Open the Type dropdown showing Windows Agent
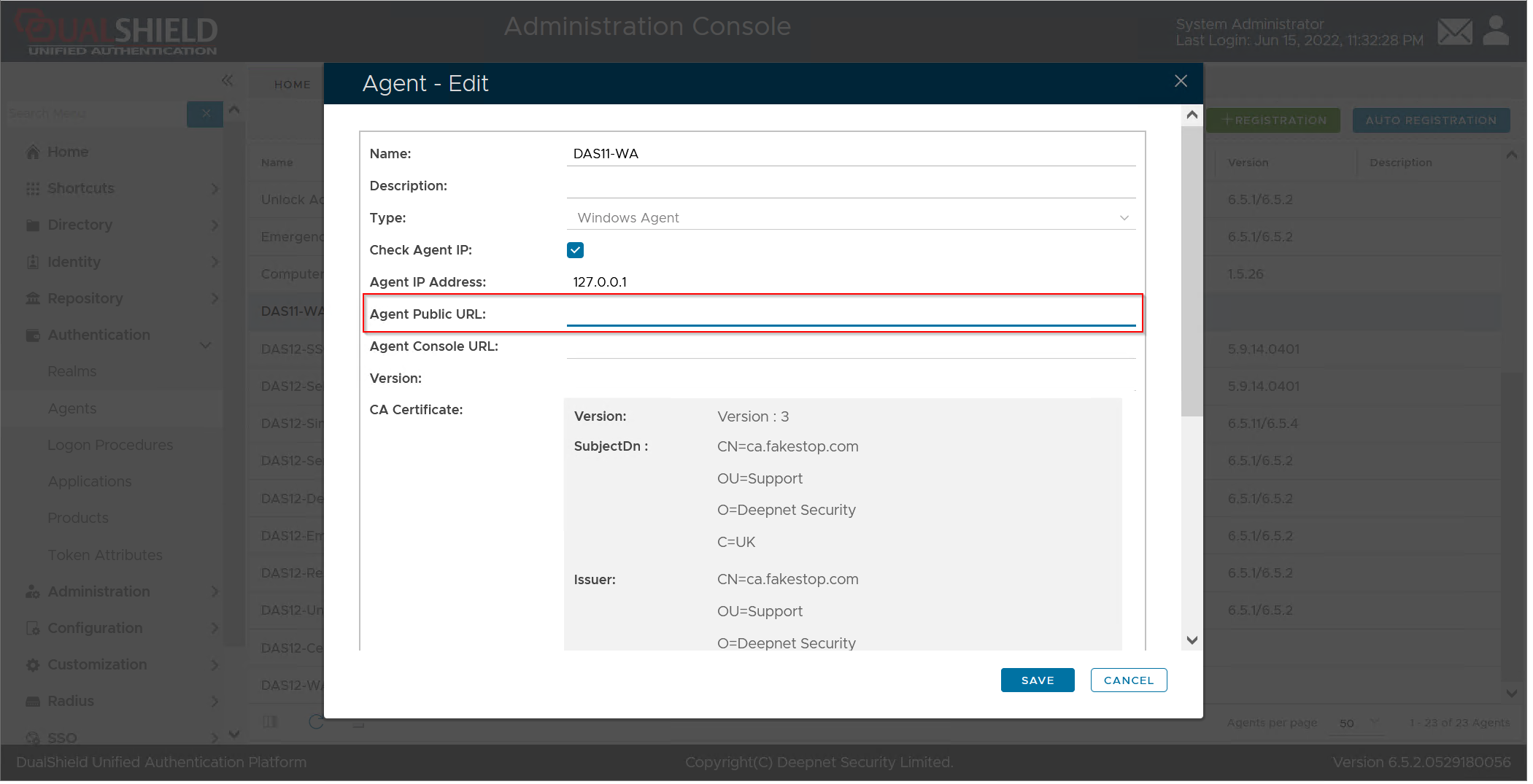The width and height of the screenshot is (1533, 784). point(850,218)
